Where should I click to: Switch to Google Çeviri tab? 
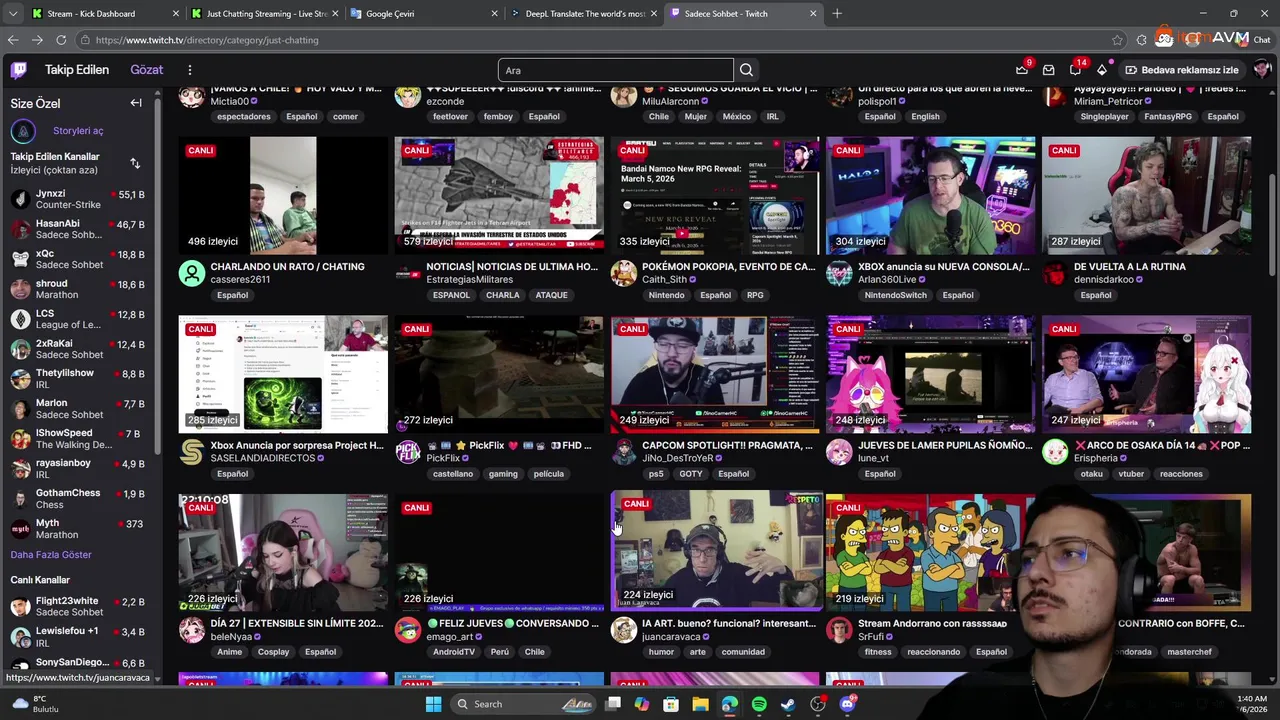pyautogui.click(x=423, y=14)
